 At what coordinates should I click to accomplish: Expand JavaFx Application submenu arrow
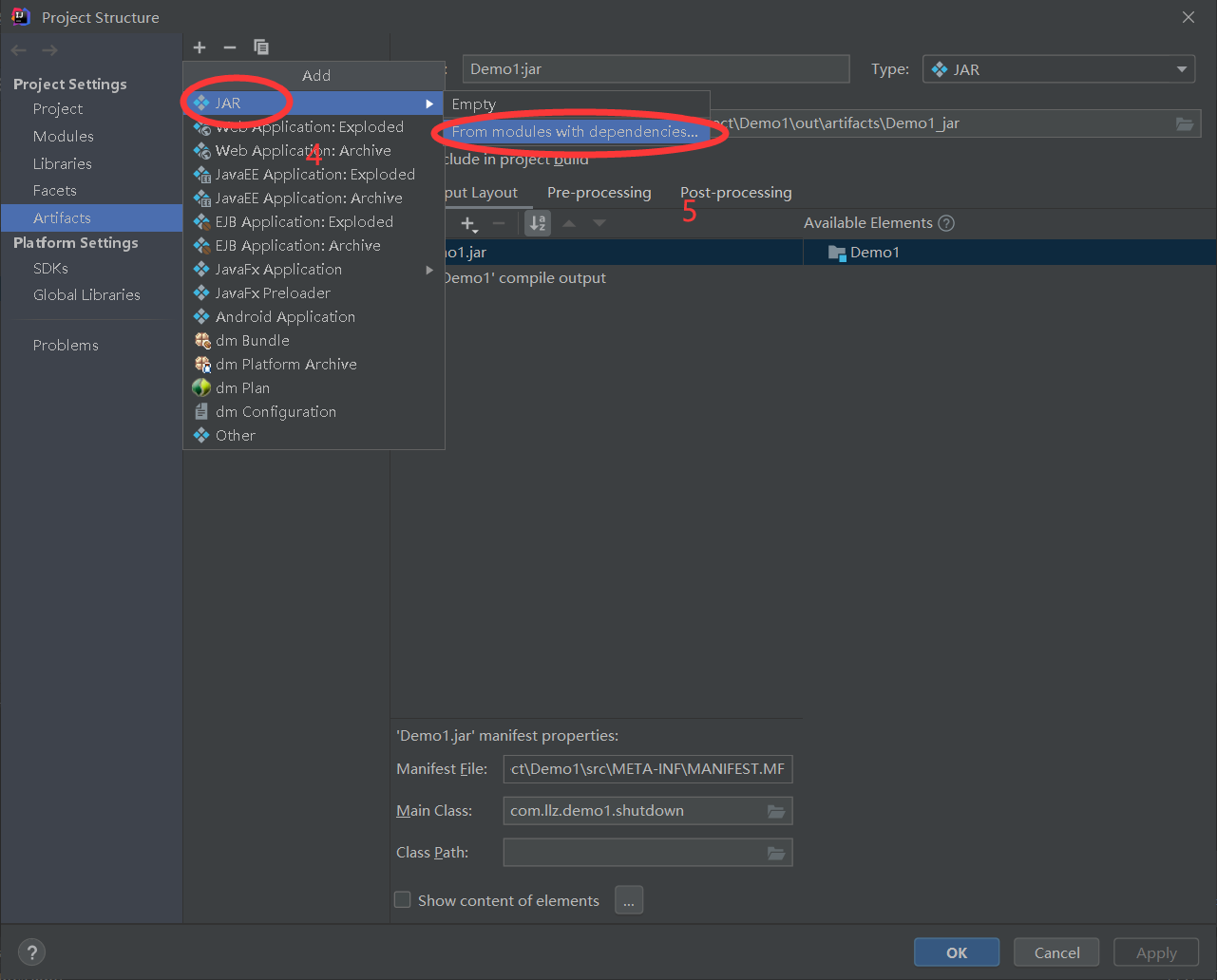430,270
